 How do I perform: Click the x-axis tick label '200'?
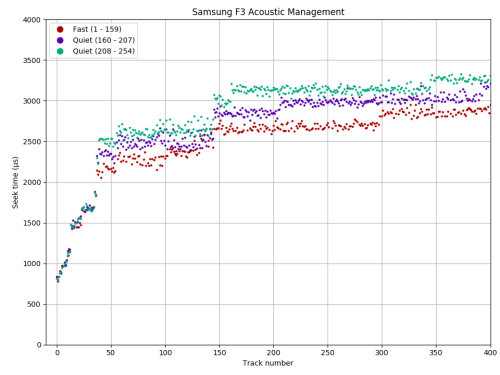273,353
